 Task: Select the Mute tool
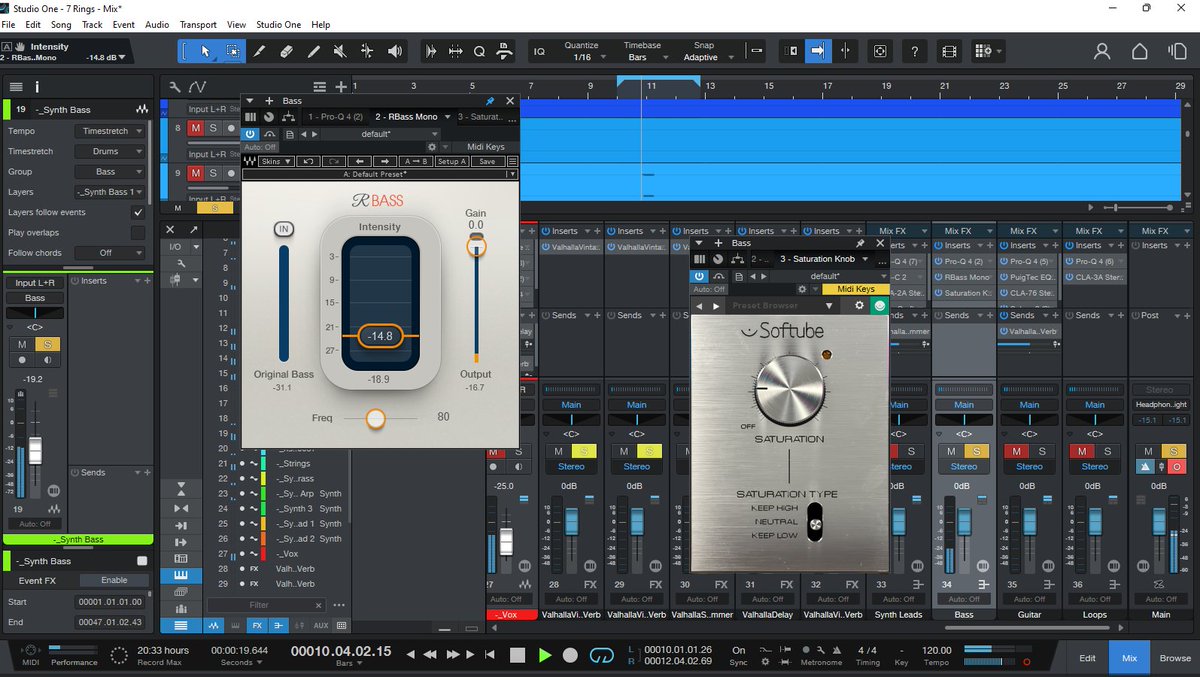(340, 51)
